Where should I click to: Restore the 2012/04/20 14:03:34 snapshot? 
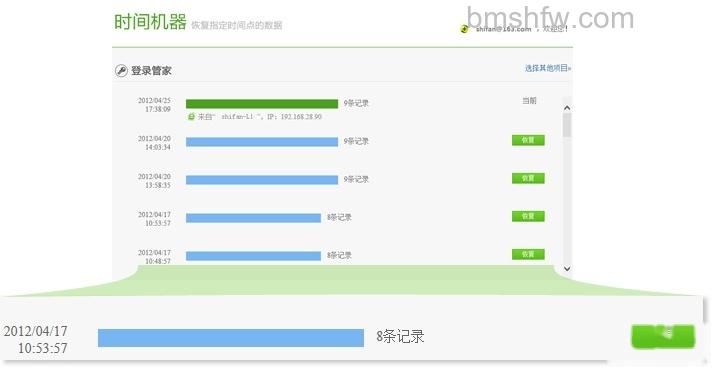(528, 140)
